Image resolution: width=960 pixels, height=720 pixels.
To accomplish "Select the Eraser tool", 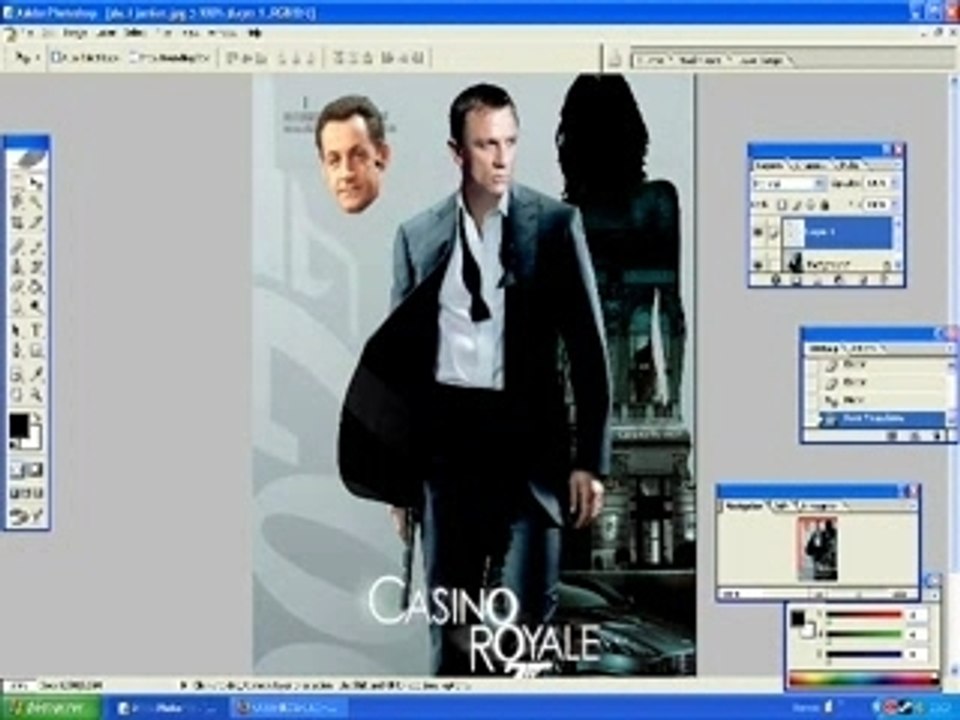I will point(17,287).
